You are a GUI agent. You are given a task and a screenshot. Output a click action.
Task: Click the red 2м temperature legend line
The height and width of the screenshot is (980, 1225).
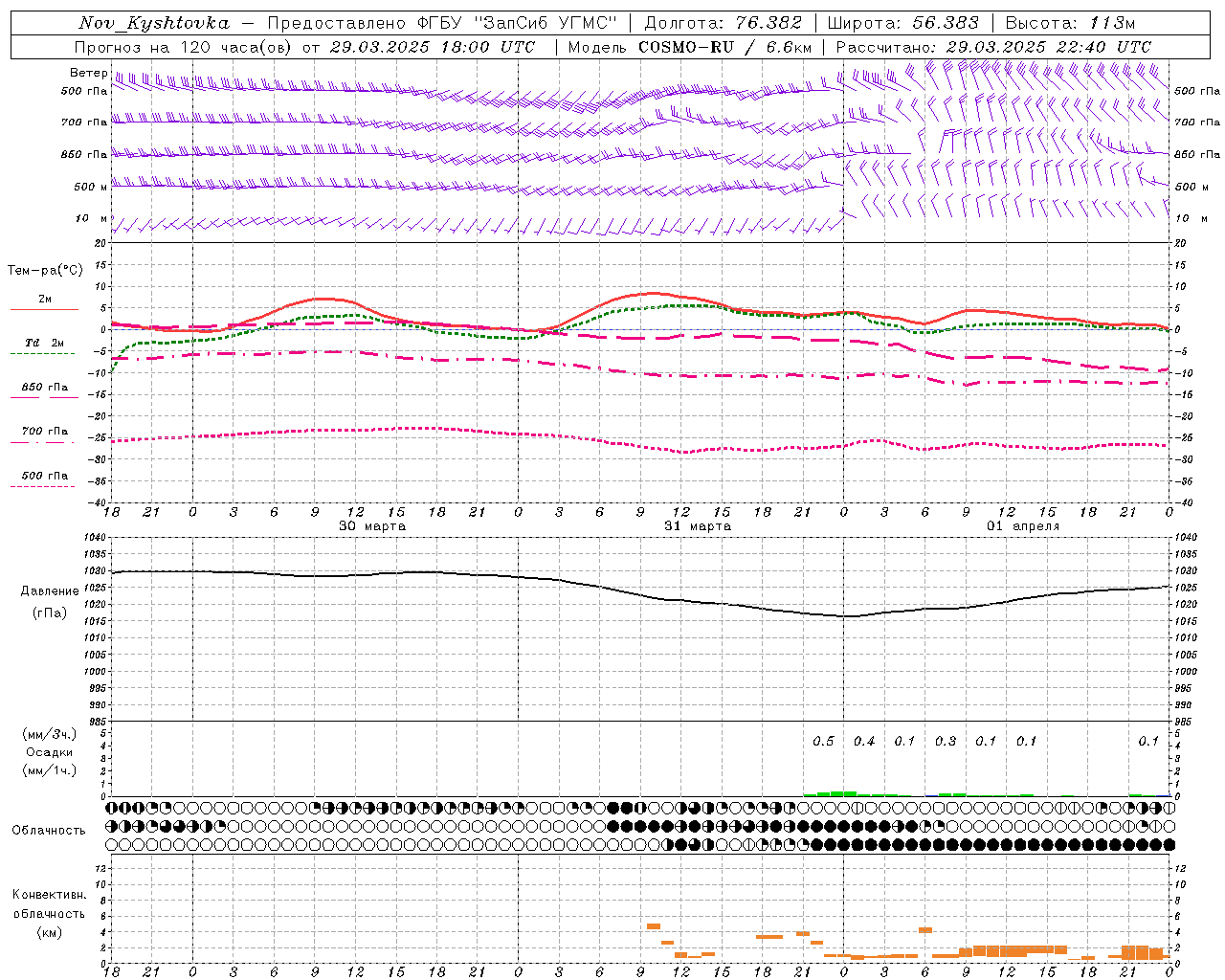pos(44,309)
